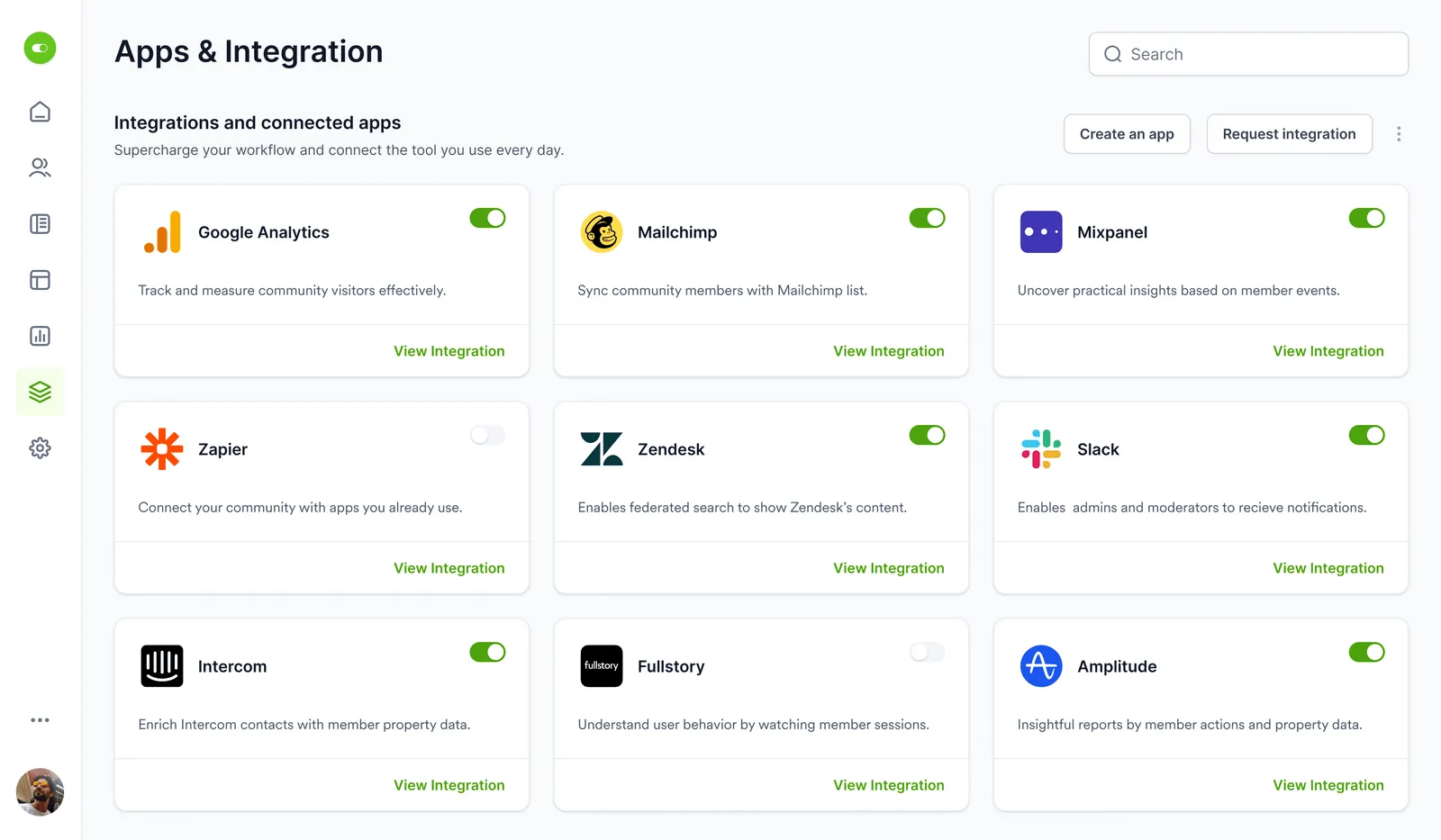Click the Request integration button
Image resolution: width=1441 pixels, height=840 pixels.
coord(1289,133)
